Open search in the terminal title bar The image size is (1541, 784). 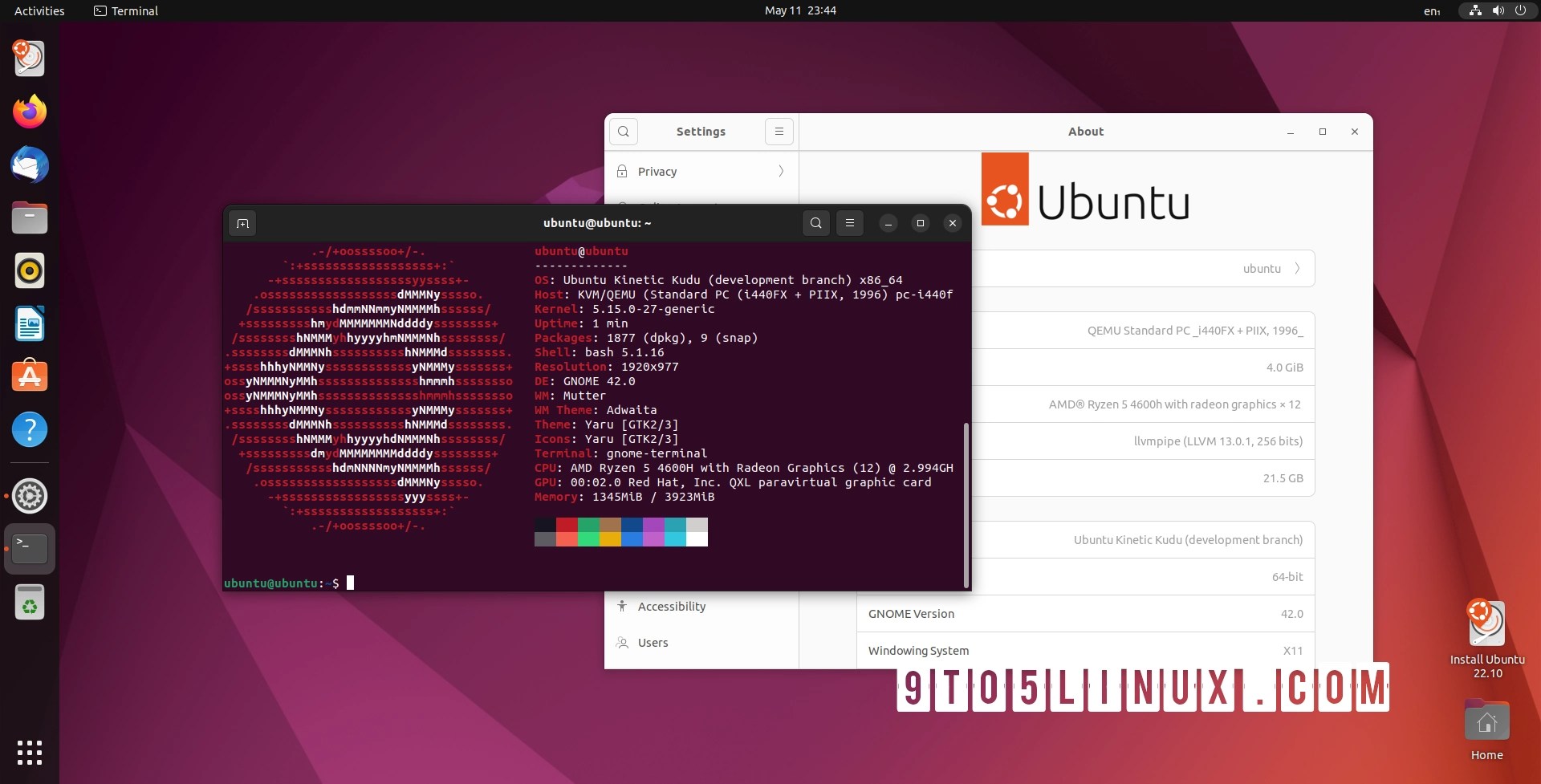tap(815, 223)
